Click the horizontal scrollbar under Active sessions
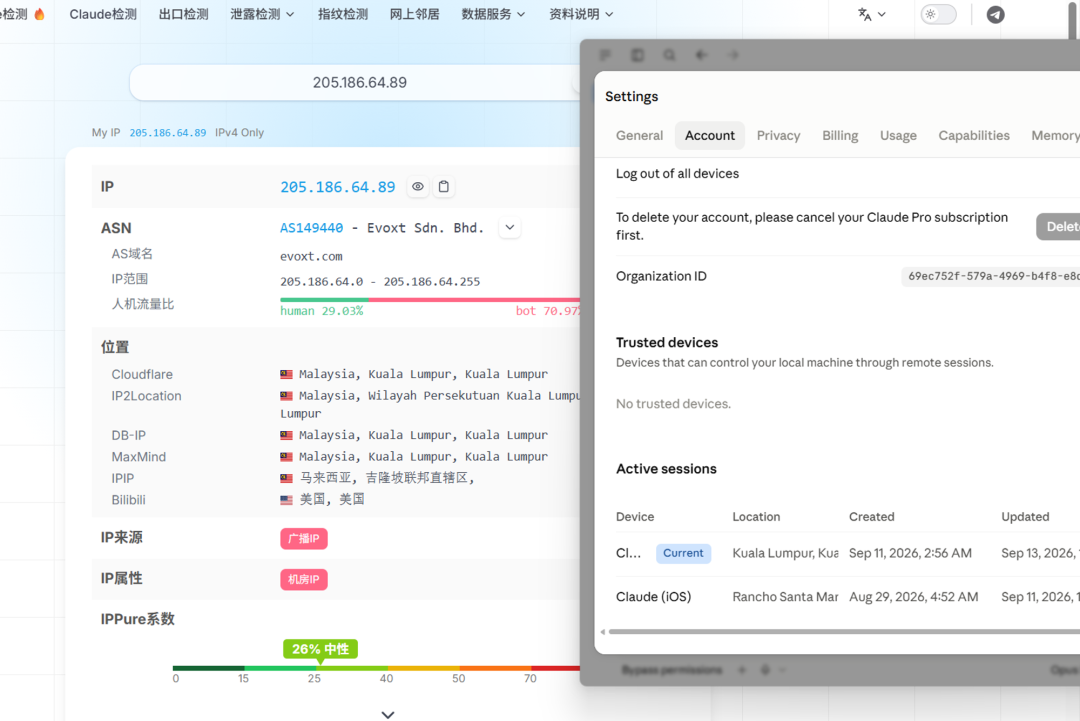Image resolution: width=1080 pixels, height=721 pixels. [x=844, y=631]
